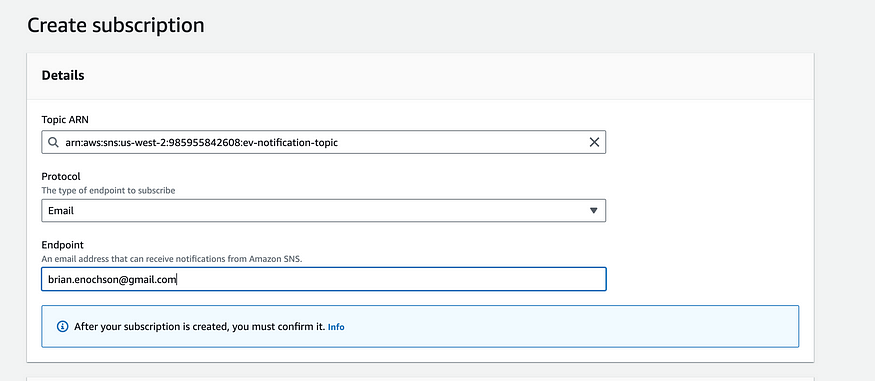The image size is (875, 381).
Task: Click the Endpoint field label
Action: [x=62, y=245]
